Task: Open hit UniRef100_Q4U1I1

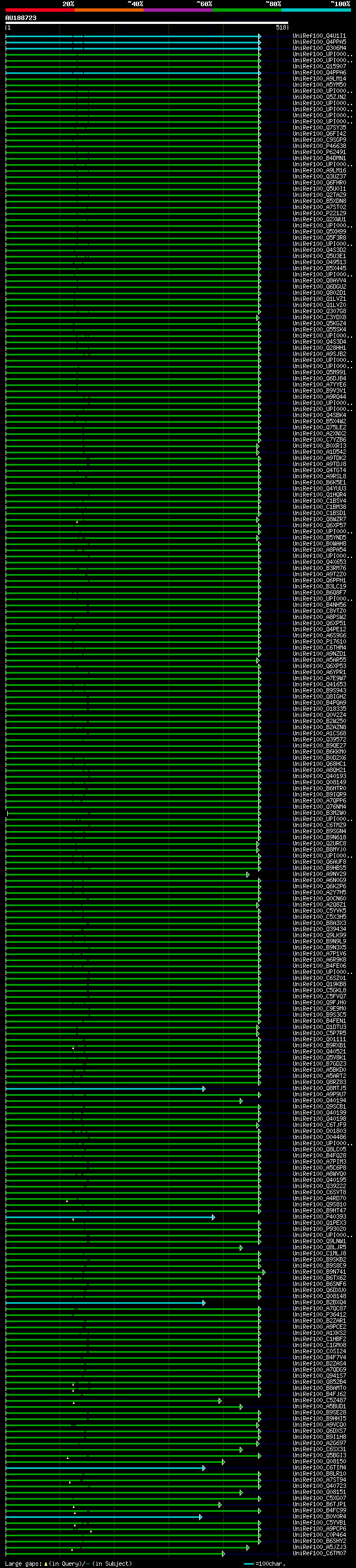Action: 319,36
